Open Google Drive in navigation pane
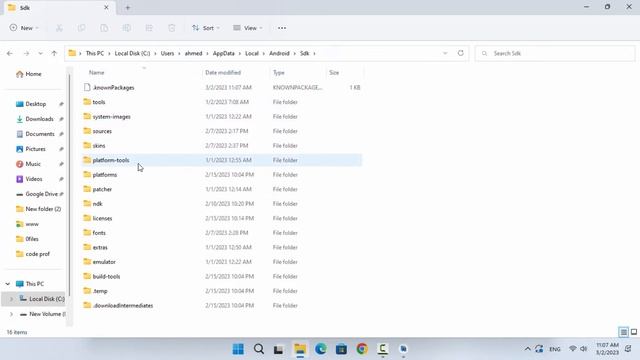Screen dimensions: 640x360 point(41,194)
